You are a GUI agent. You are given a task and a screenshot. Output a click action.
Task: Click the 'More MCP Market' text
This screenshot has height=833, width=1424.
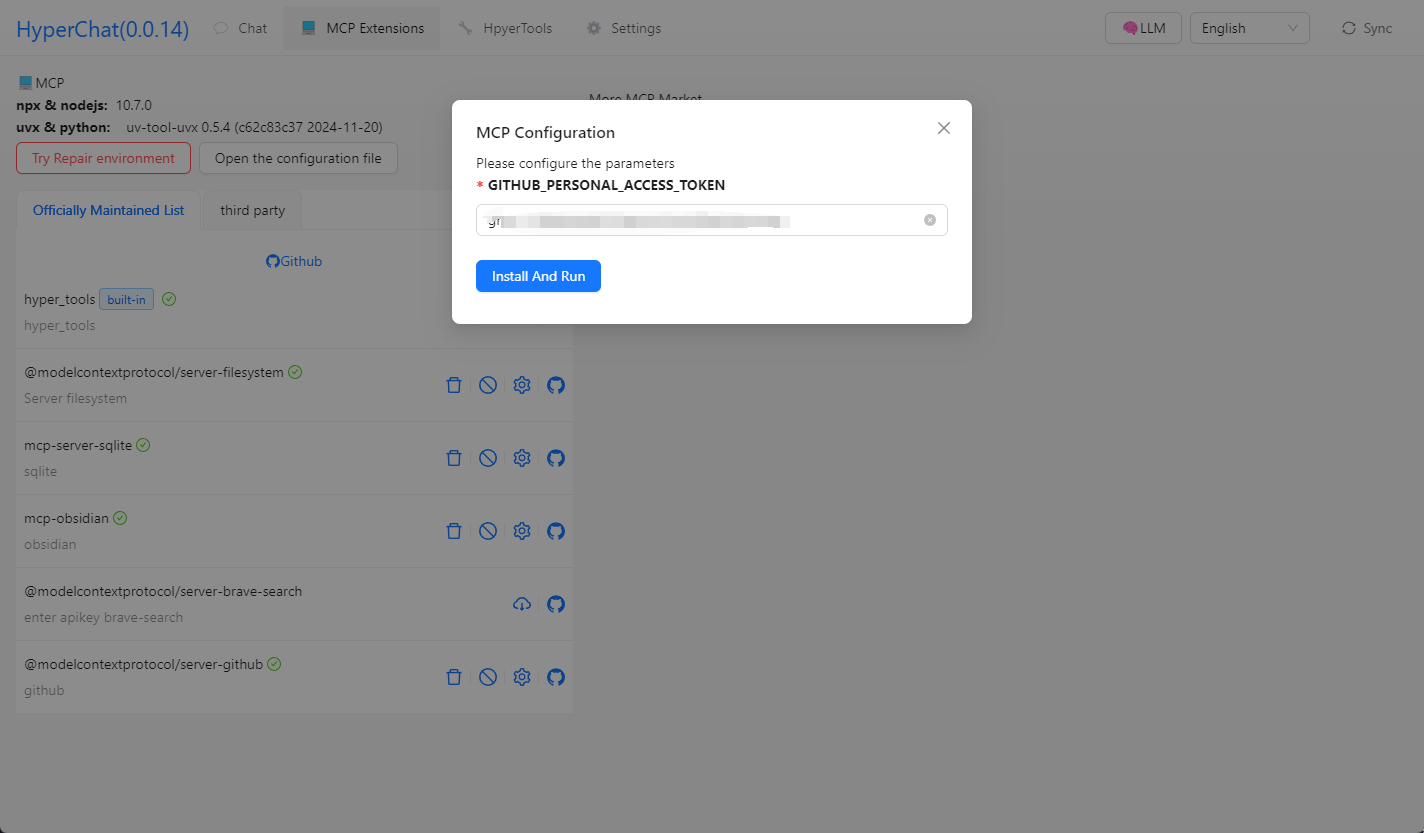[646, 99]
